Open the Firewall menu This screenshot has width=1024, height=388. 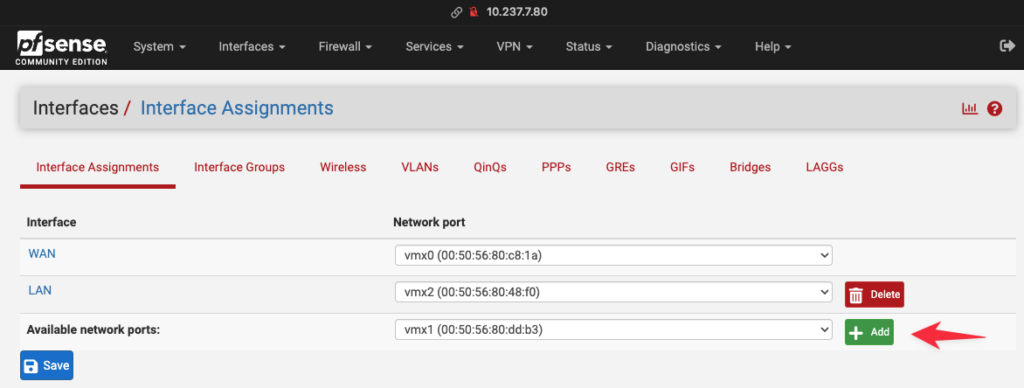[345, 47]
